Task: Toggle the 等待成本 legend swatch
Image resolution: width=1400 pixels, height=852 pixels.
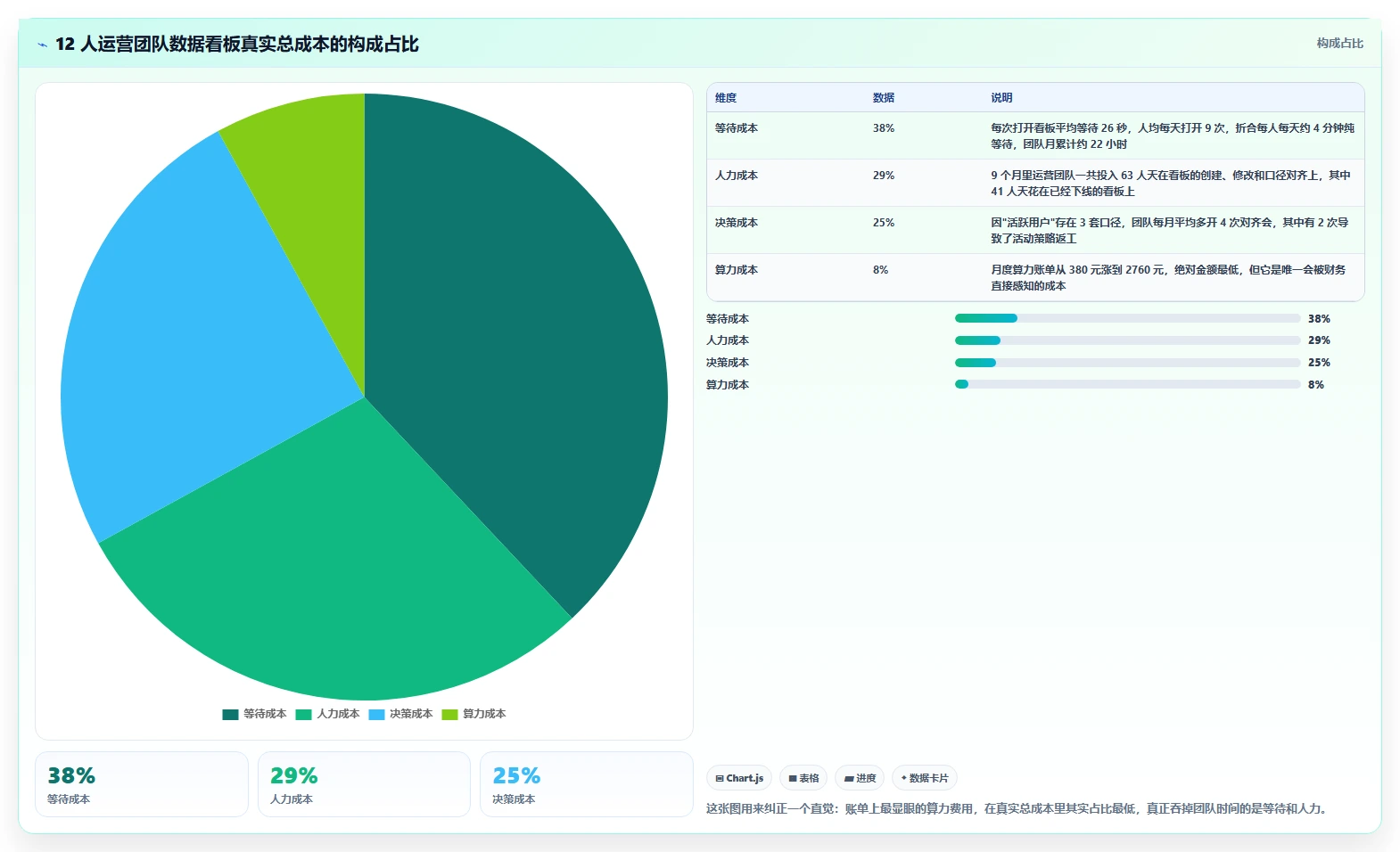Action: click(230, 714)
